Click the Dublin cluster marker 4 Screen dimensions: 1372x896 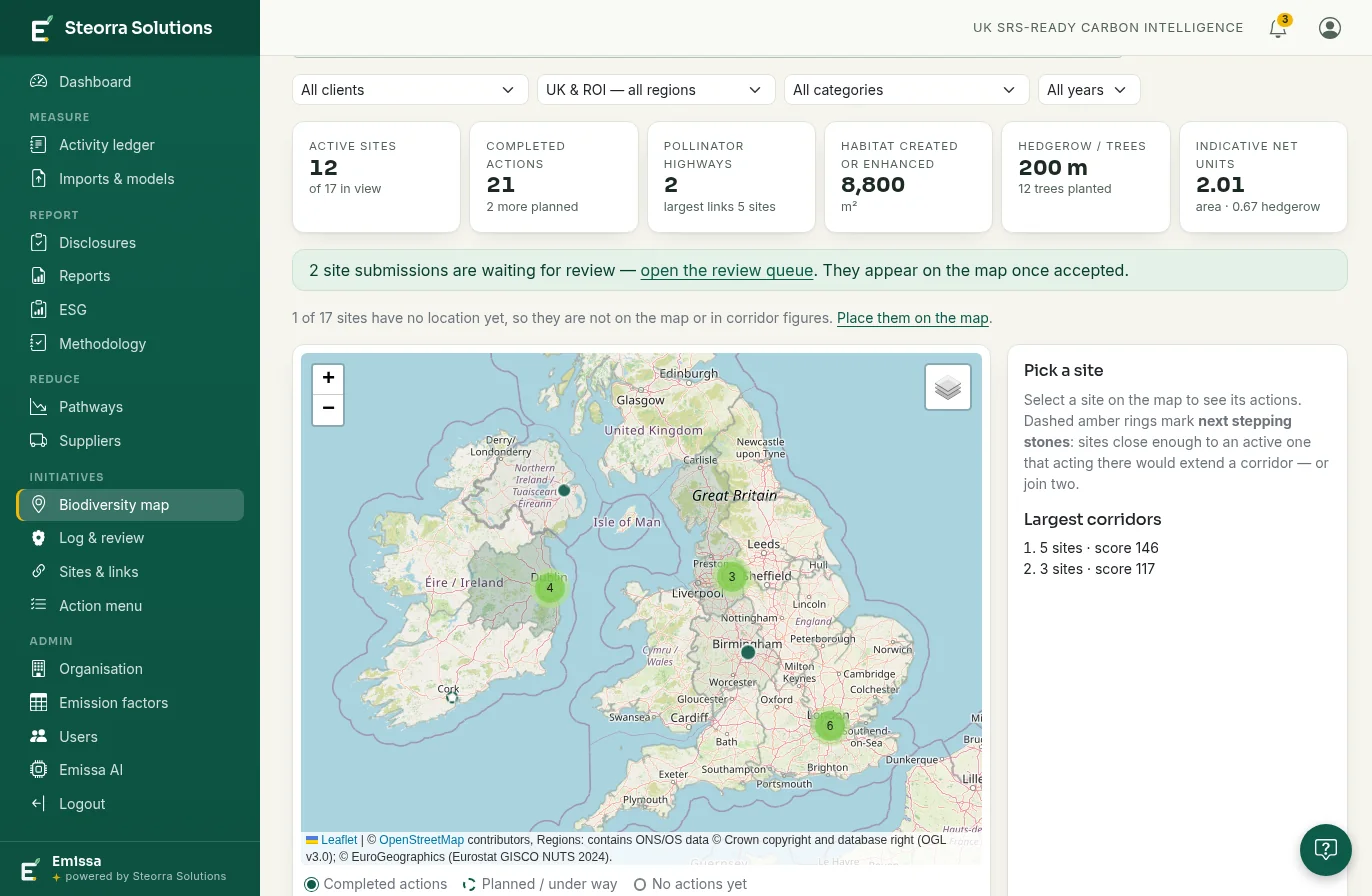[550, 588]
